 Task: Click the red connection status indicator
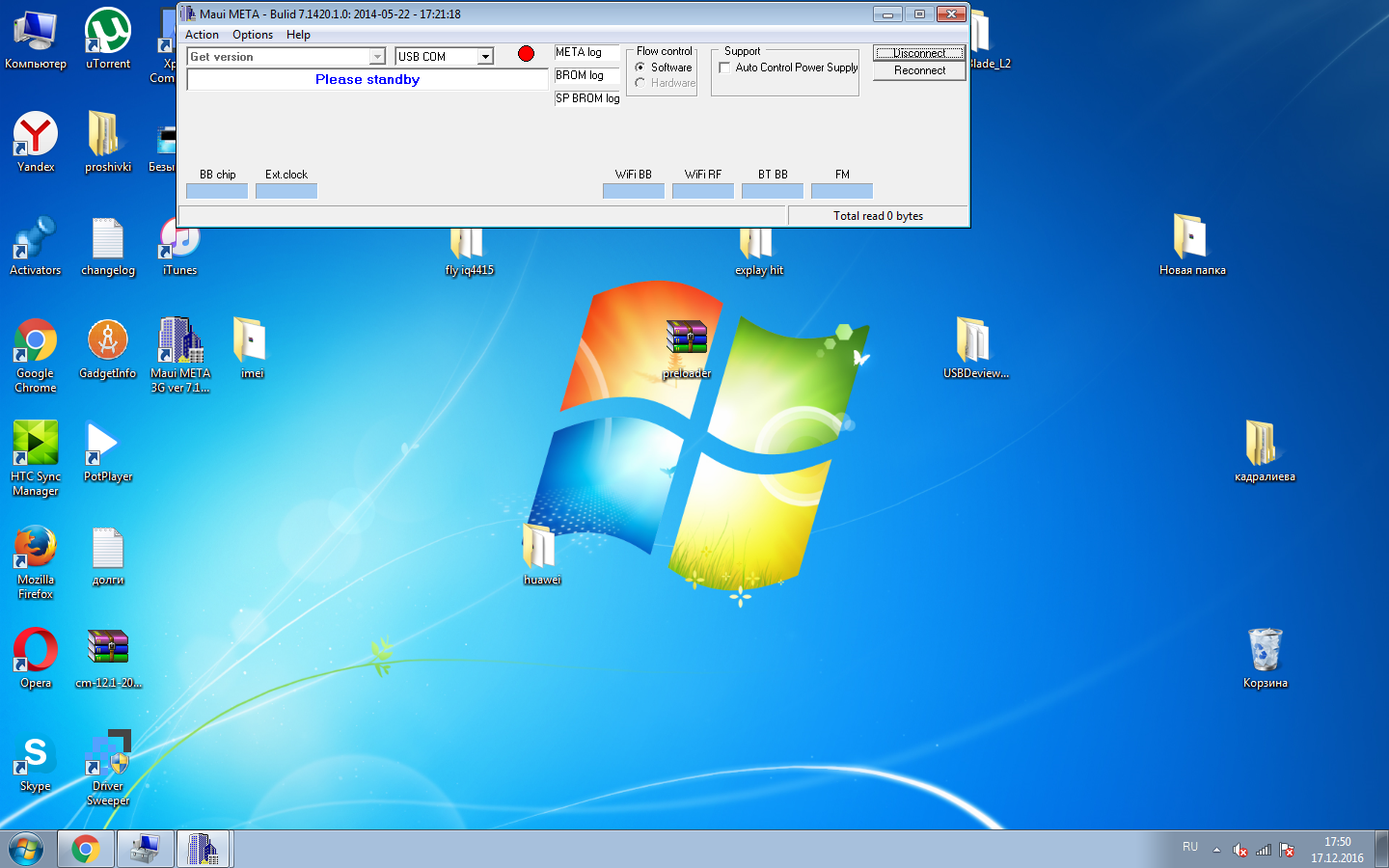click(526, 54)
